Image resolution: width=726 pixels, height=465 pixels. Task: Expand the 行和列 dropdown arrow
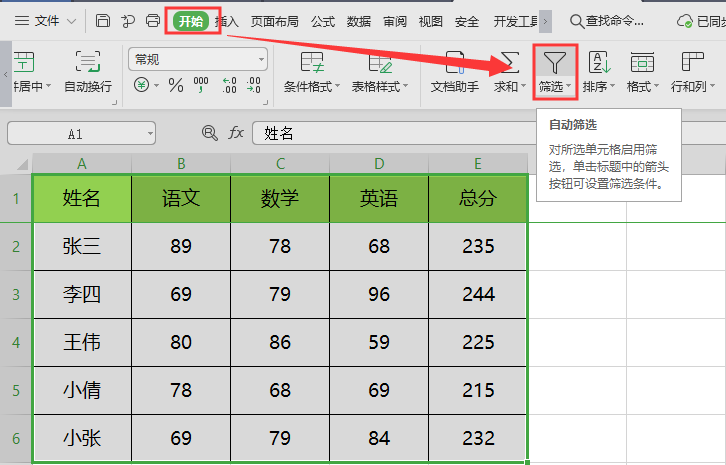[712, 86]
